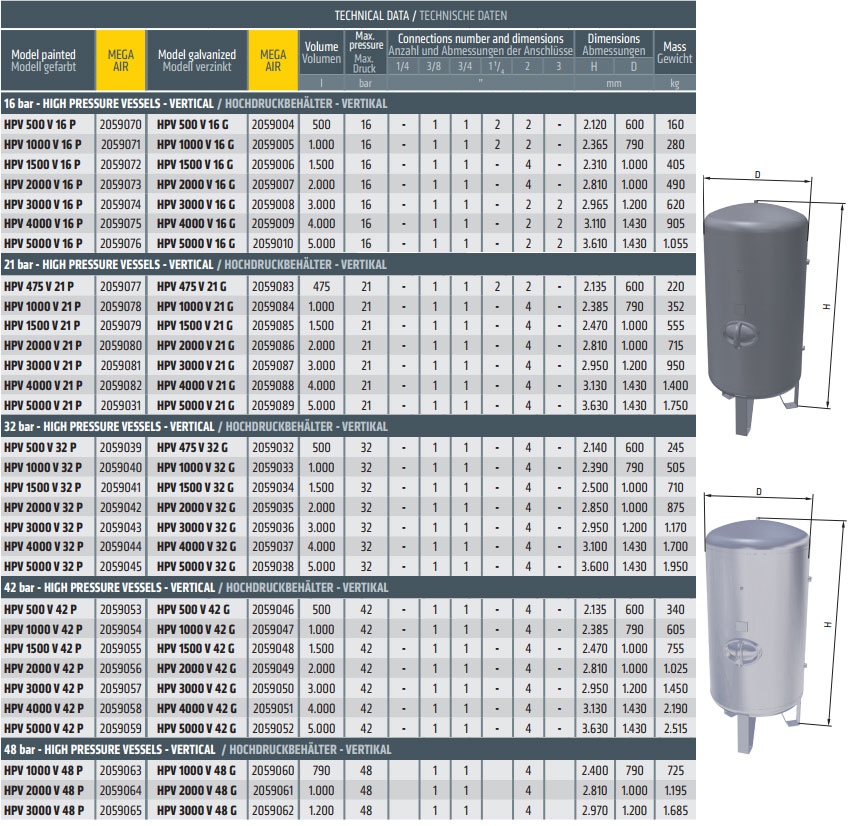
Task: Select the 'Volume / Volumen' column header
Action: coord(321,52)
